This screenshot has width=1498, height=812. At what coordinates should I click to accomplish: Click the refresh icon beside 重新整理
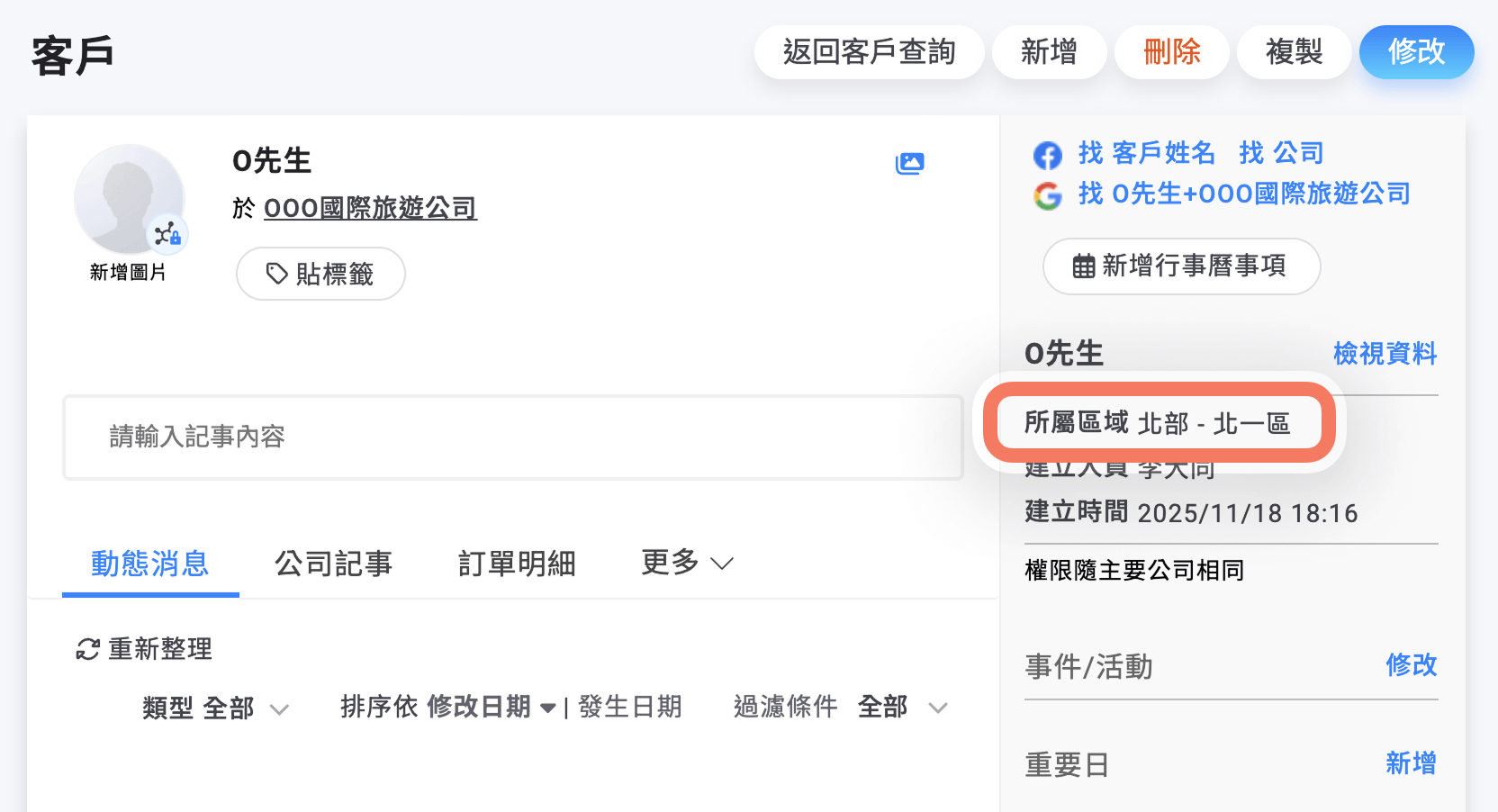coord(86,649)
